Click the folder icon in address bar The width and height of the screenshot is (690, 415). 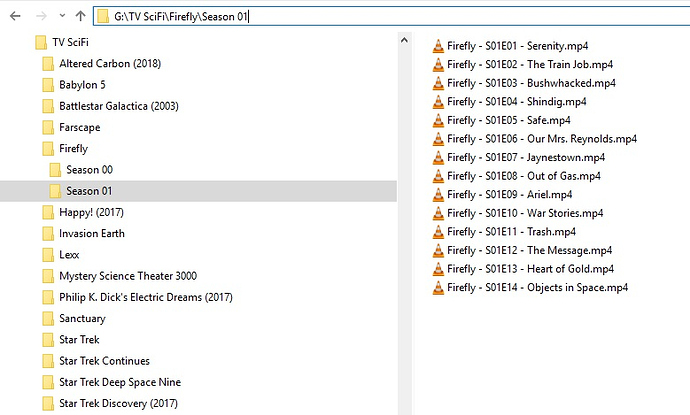[x=103, y=16]
